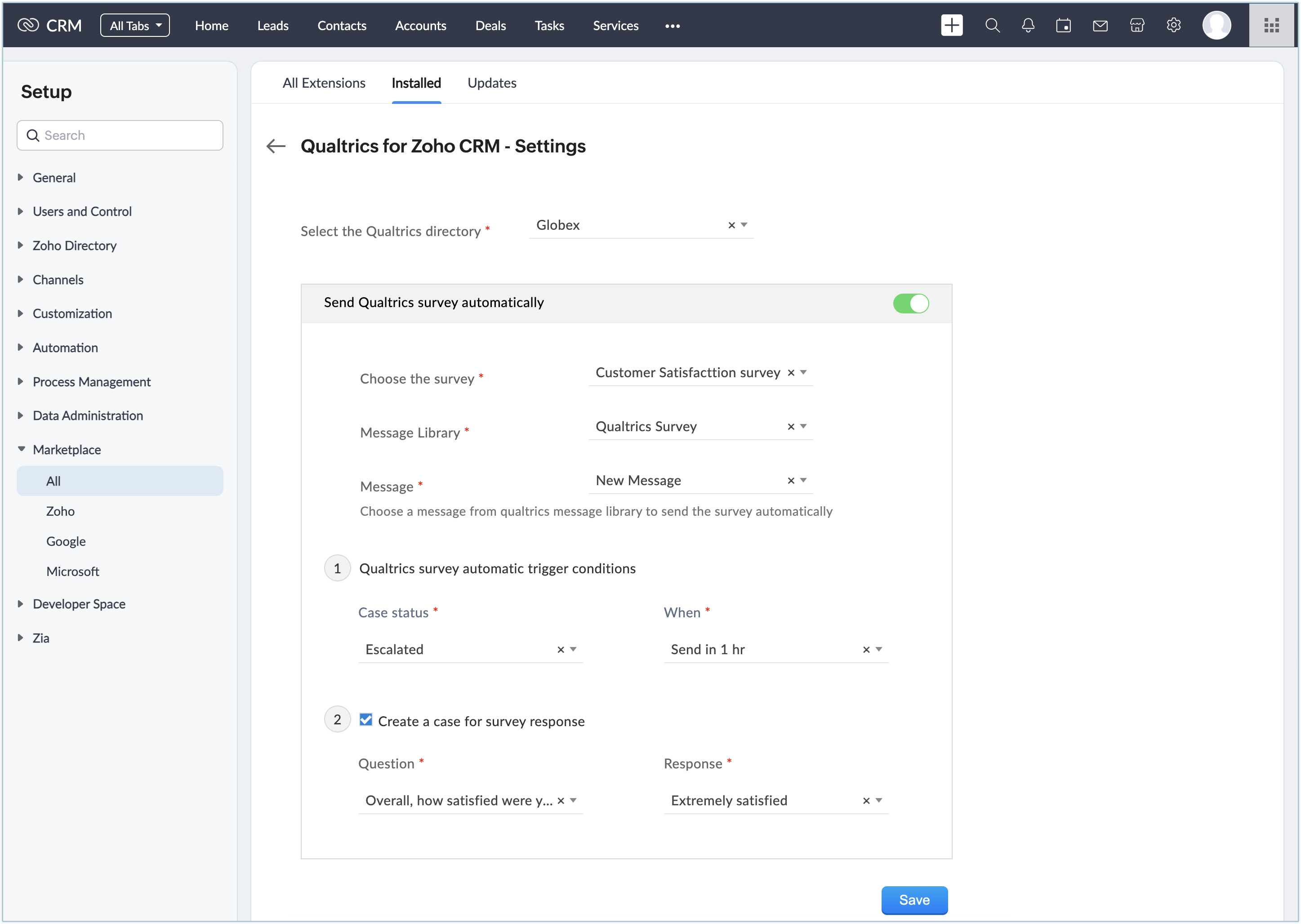Uncheck Create a case for survey response

(366, 720)
